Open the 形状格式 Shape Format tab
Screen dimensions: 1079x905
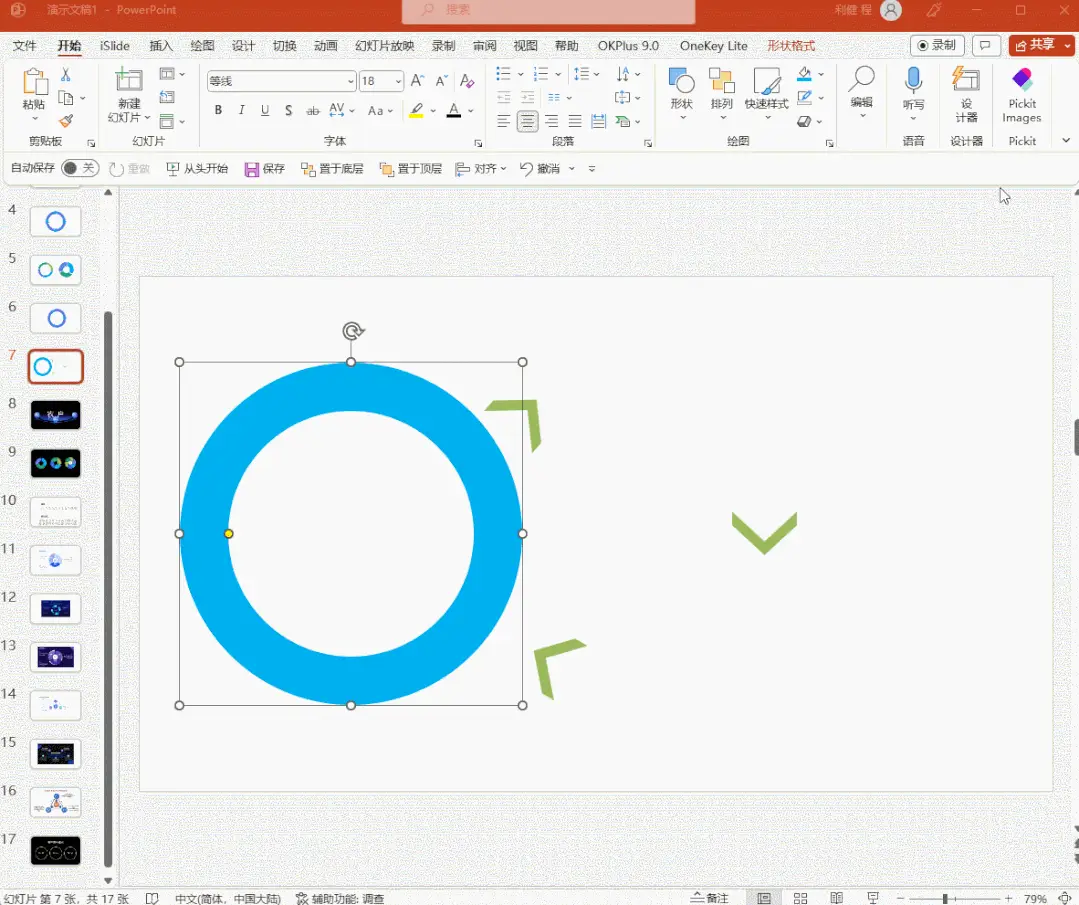click(790, 46)
